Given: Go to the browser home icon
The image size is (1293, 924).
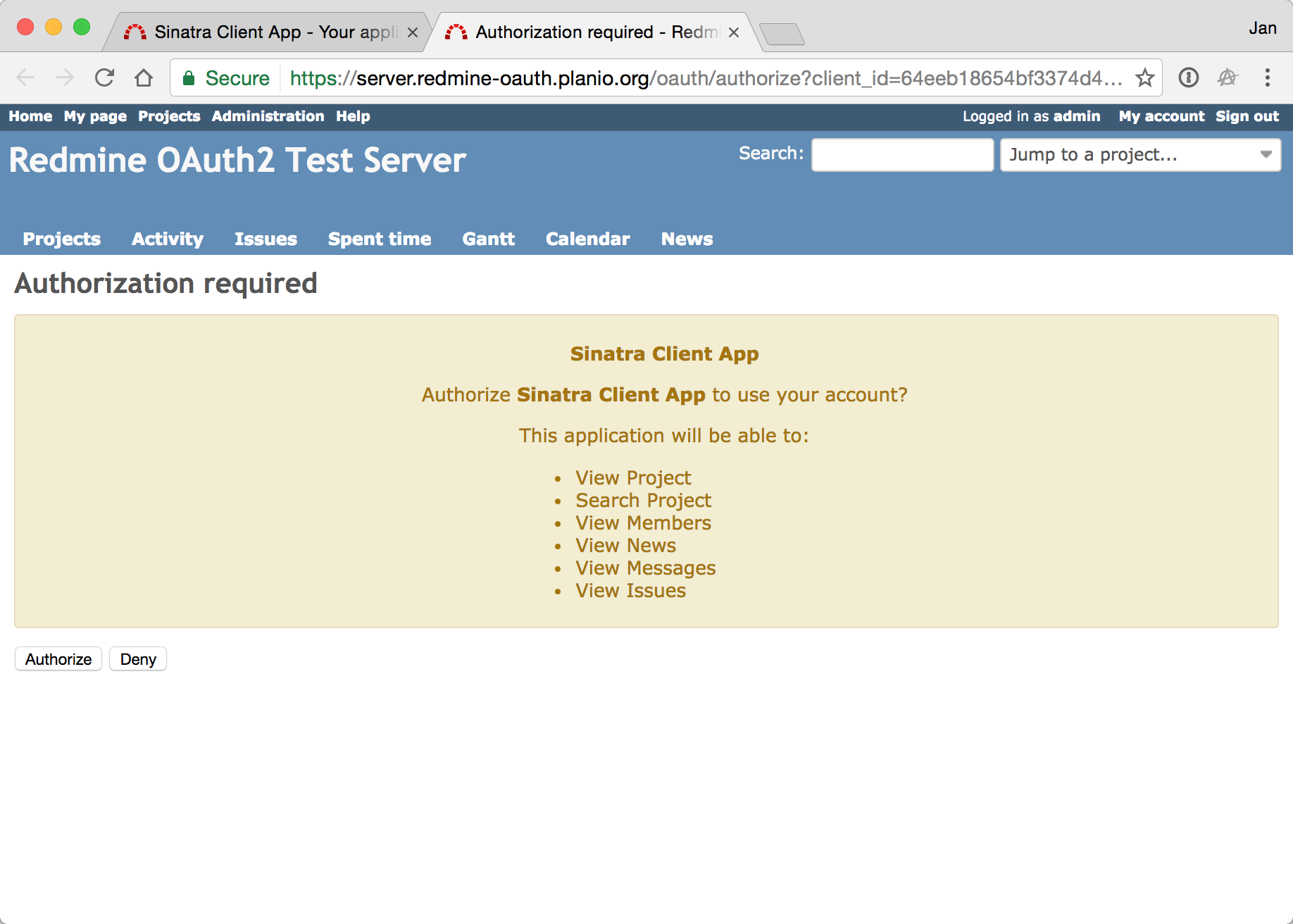Looking at the screenshot, I should [x=144, y=77].
